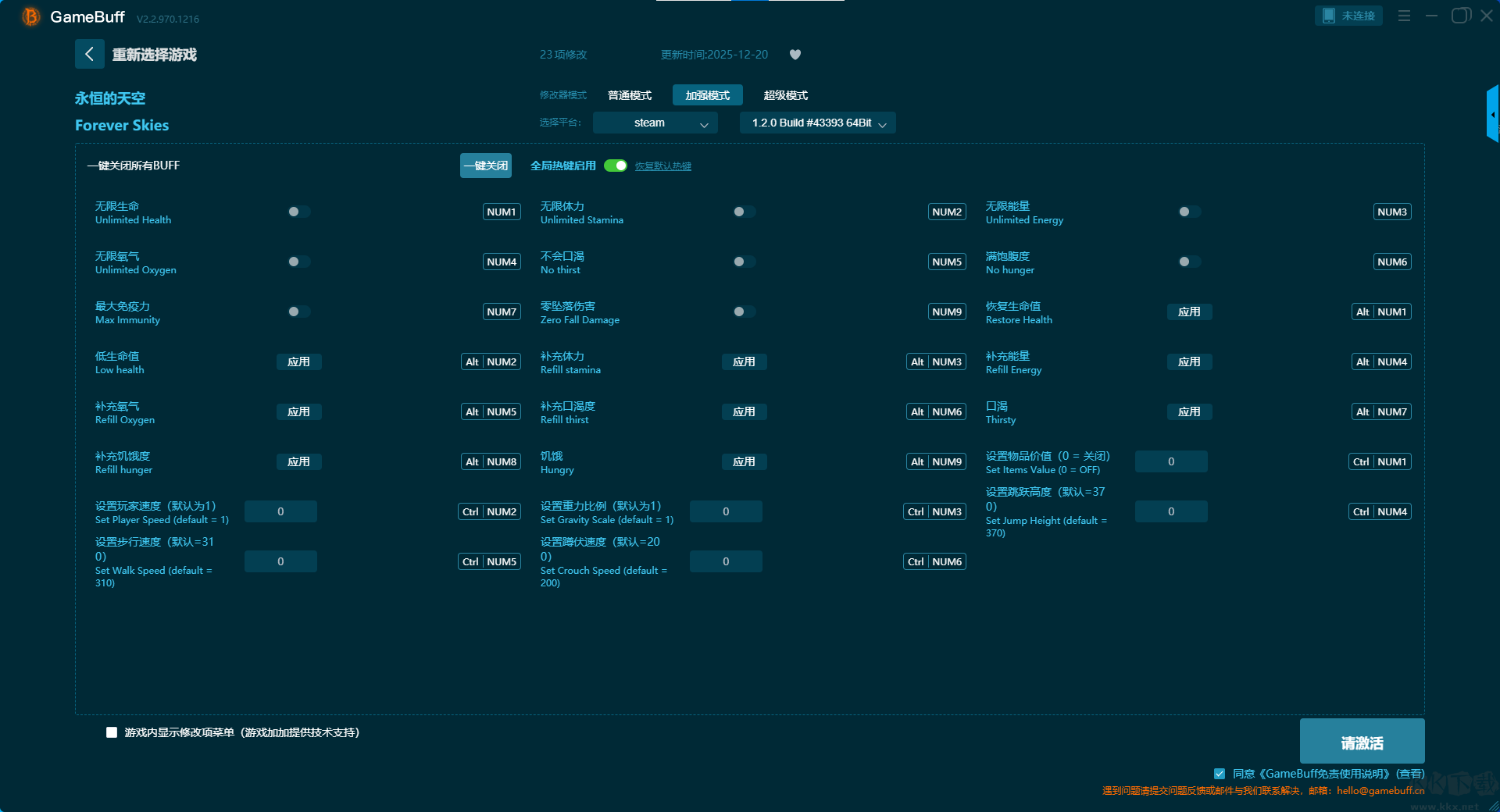This screenshot has height=812, width=1500.
Task: Enable the Zero Fall Damage toggle
Action: [x=744, y=312]
